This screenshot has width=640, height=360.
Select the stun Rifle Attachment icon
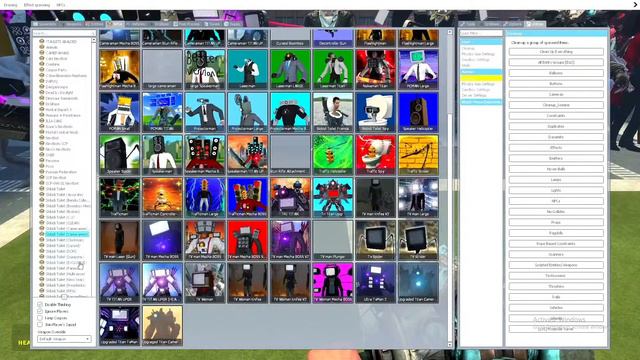tap(290, 154)
